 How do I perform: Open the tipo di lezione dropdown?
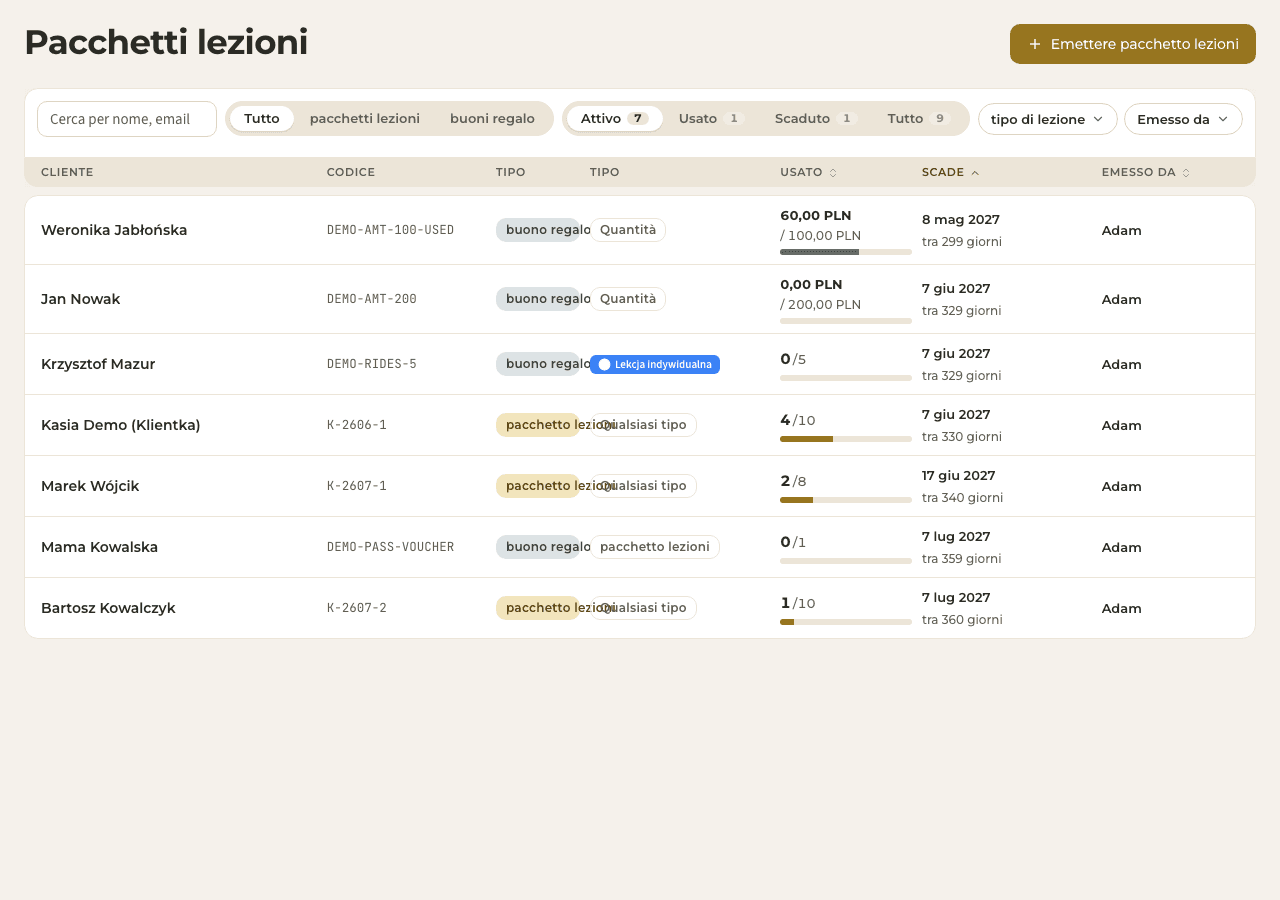[x=1048, y=119]
